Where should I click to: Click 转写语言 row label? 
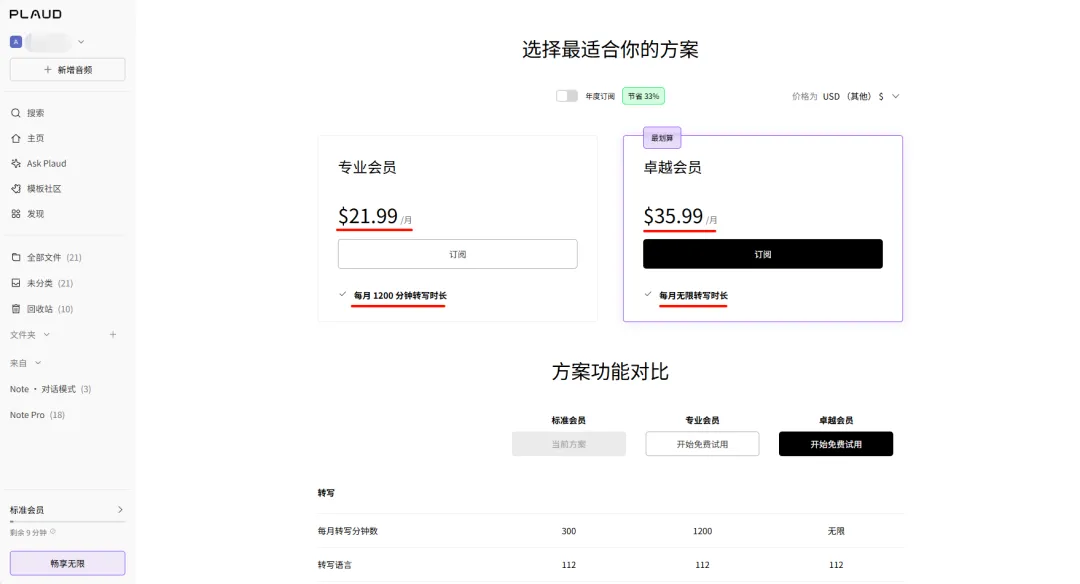click(335, 565)
